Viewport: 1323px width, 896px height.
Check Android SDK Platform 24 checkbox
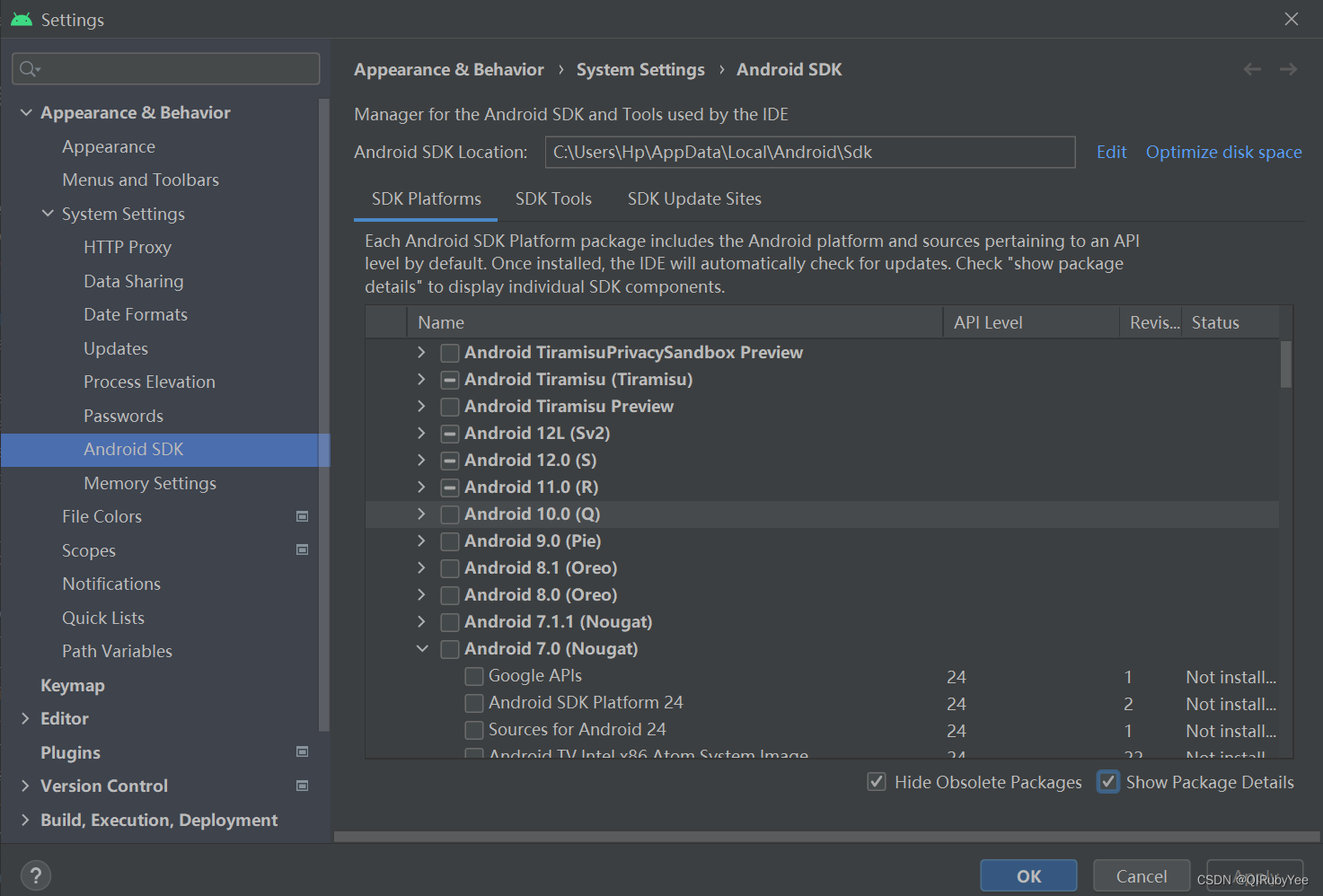tap(474, 703)
